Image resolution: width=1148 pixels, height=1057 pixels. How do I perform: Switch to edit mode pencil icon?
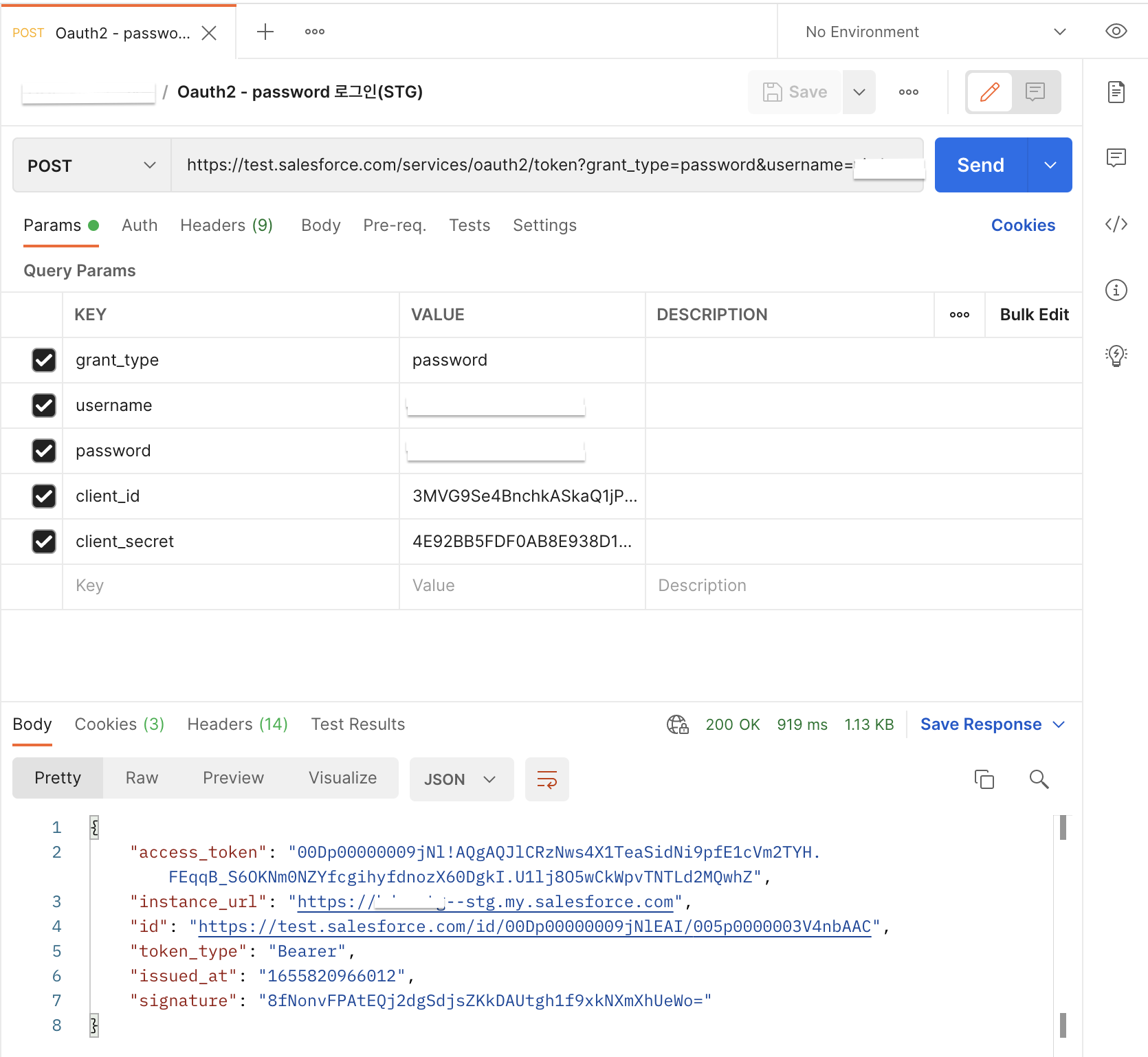coord(989,92)
